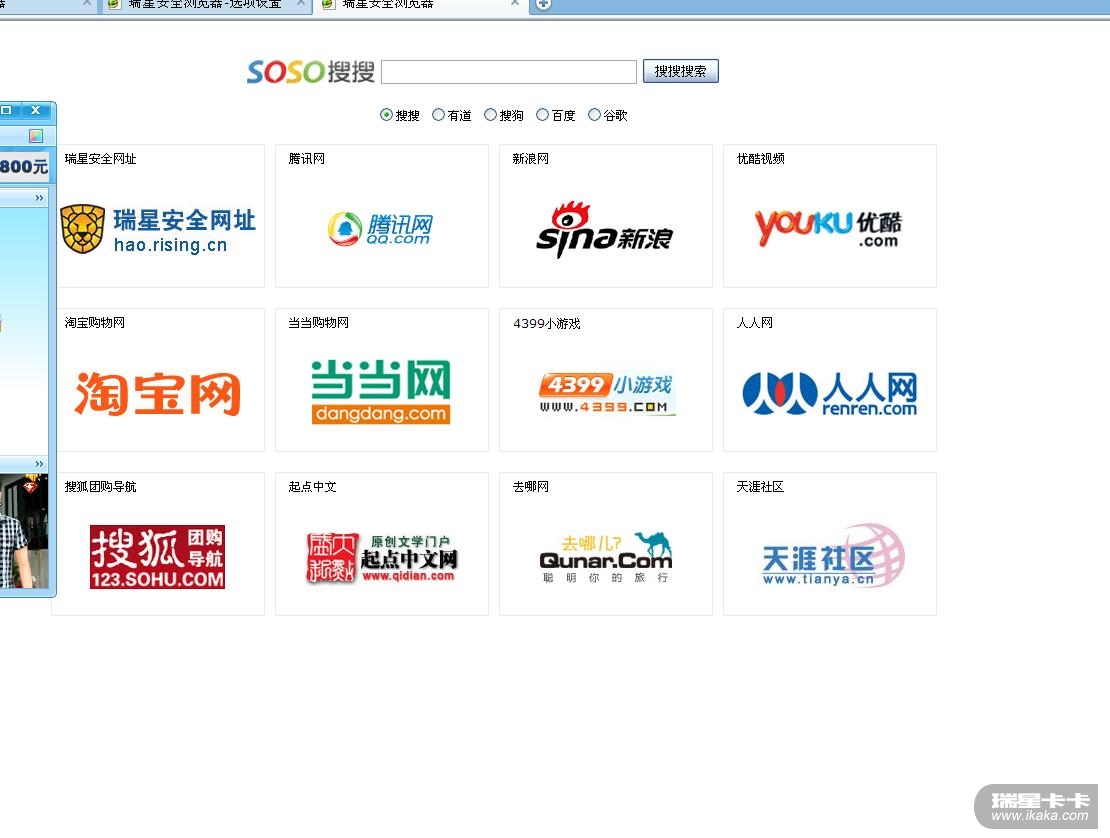1110x838 pixels.
Task: Click the 搜搜搜索 search button
Action: 680,71
